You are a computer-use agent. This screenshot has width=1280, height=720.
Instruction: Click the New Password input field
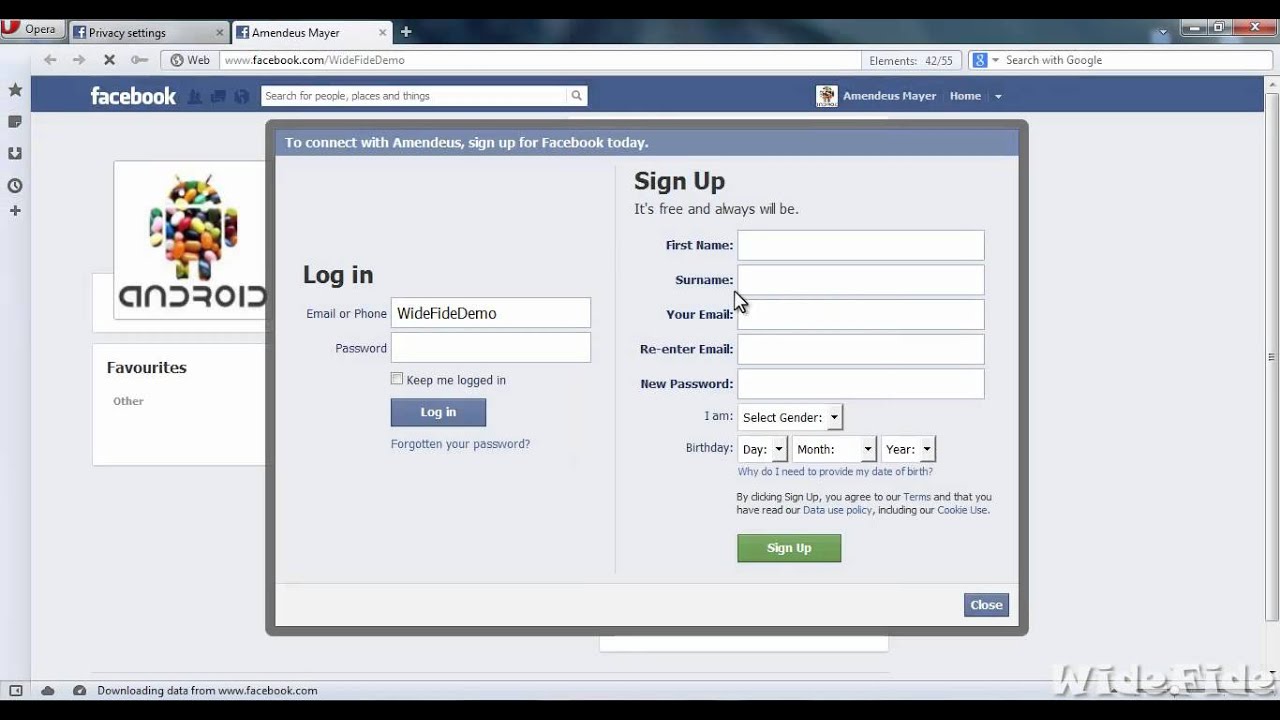[861, 383]
